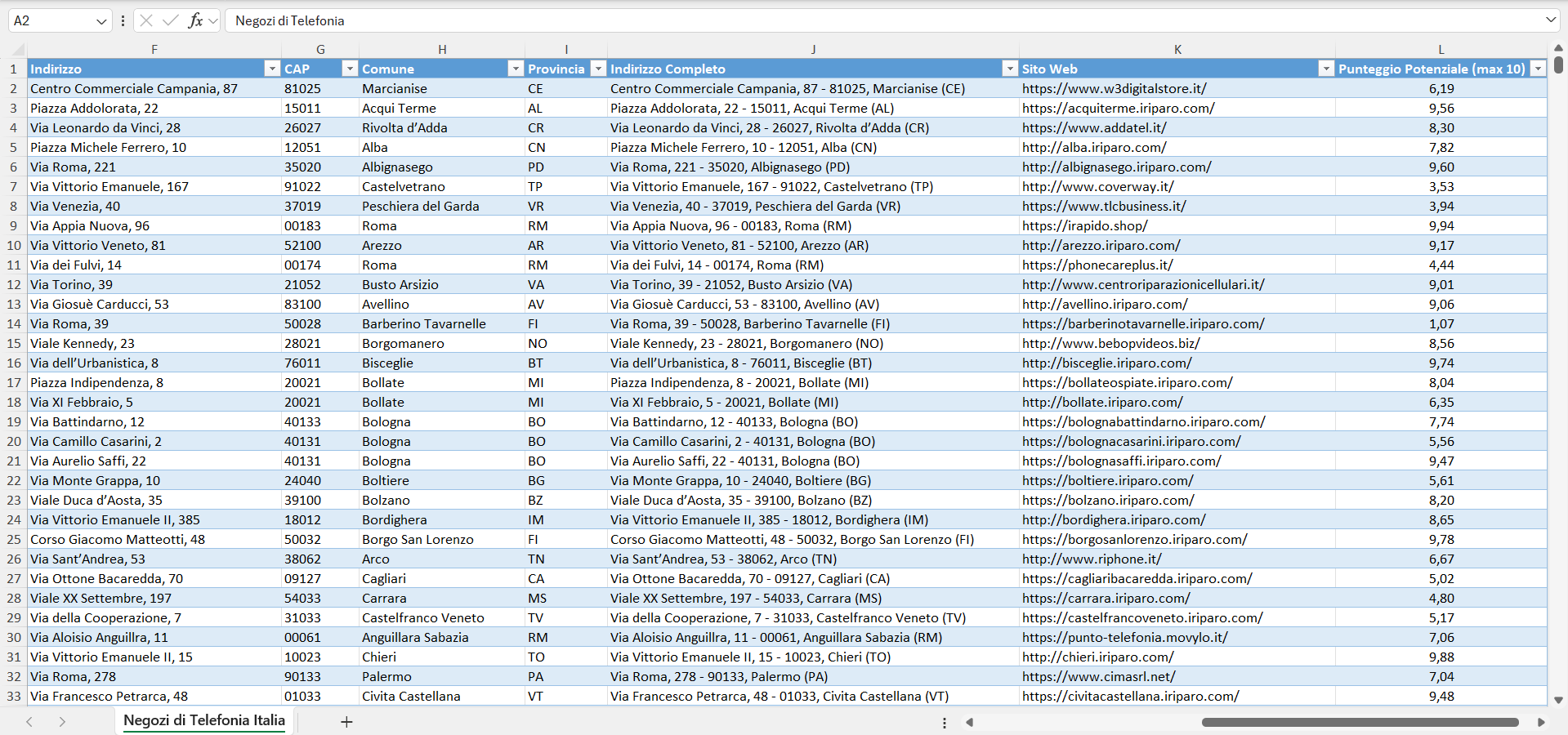This screenshot has width=1568, height=735.
Task: Click the formula bar input showing Negozi di Telefonia
Action: coord(884,20)
